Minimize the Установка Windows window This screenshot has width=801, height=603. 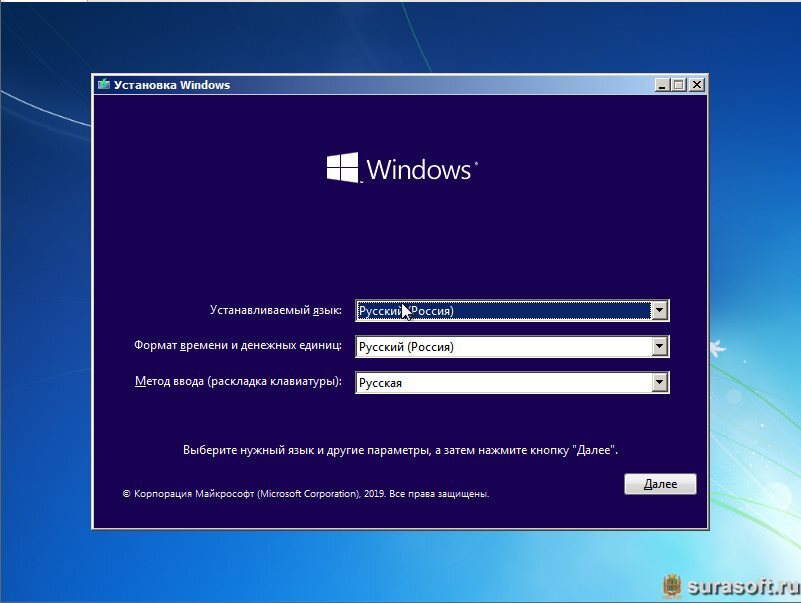tap(662, 85)
